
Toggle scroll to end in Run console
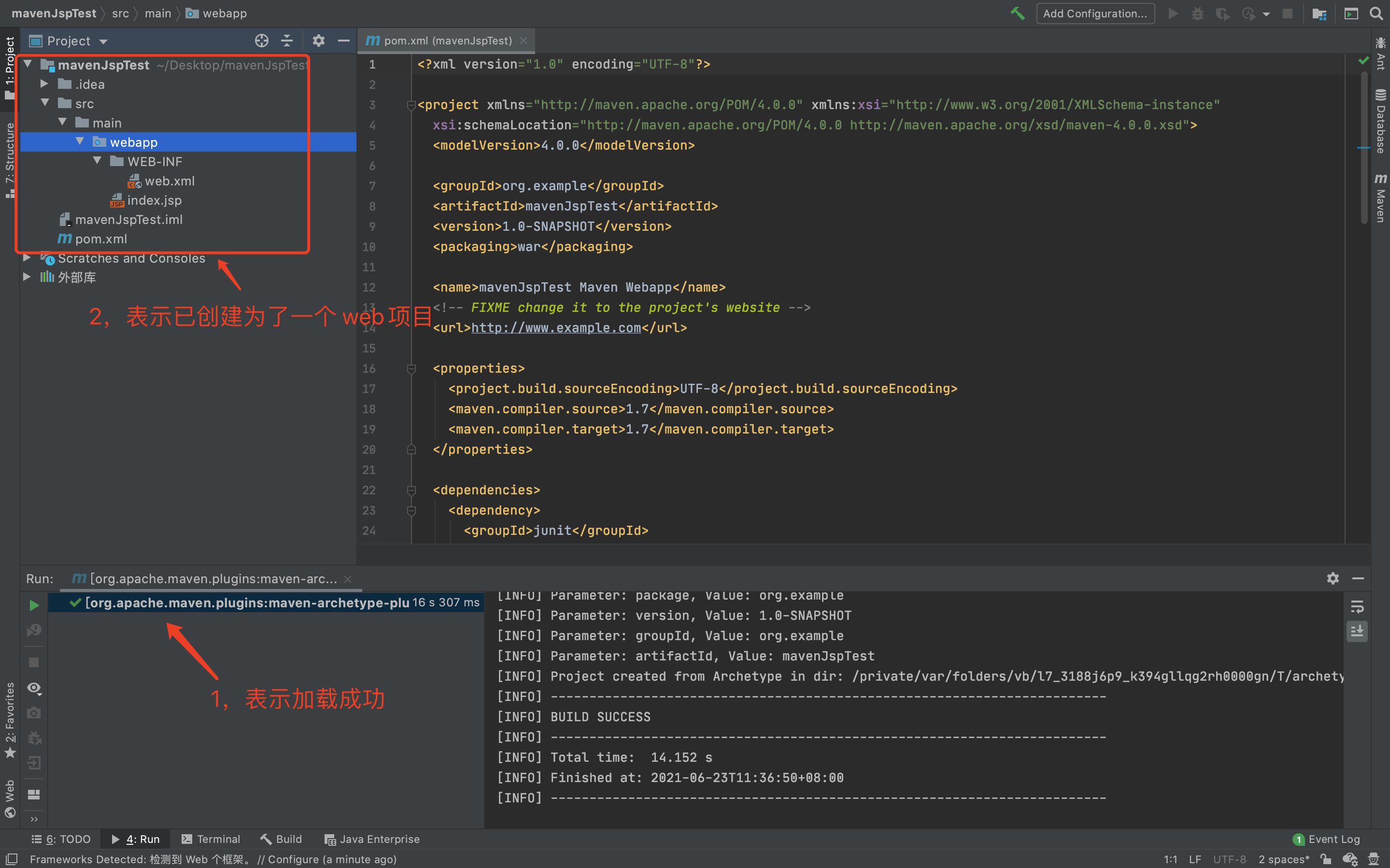[1357, 631]
